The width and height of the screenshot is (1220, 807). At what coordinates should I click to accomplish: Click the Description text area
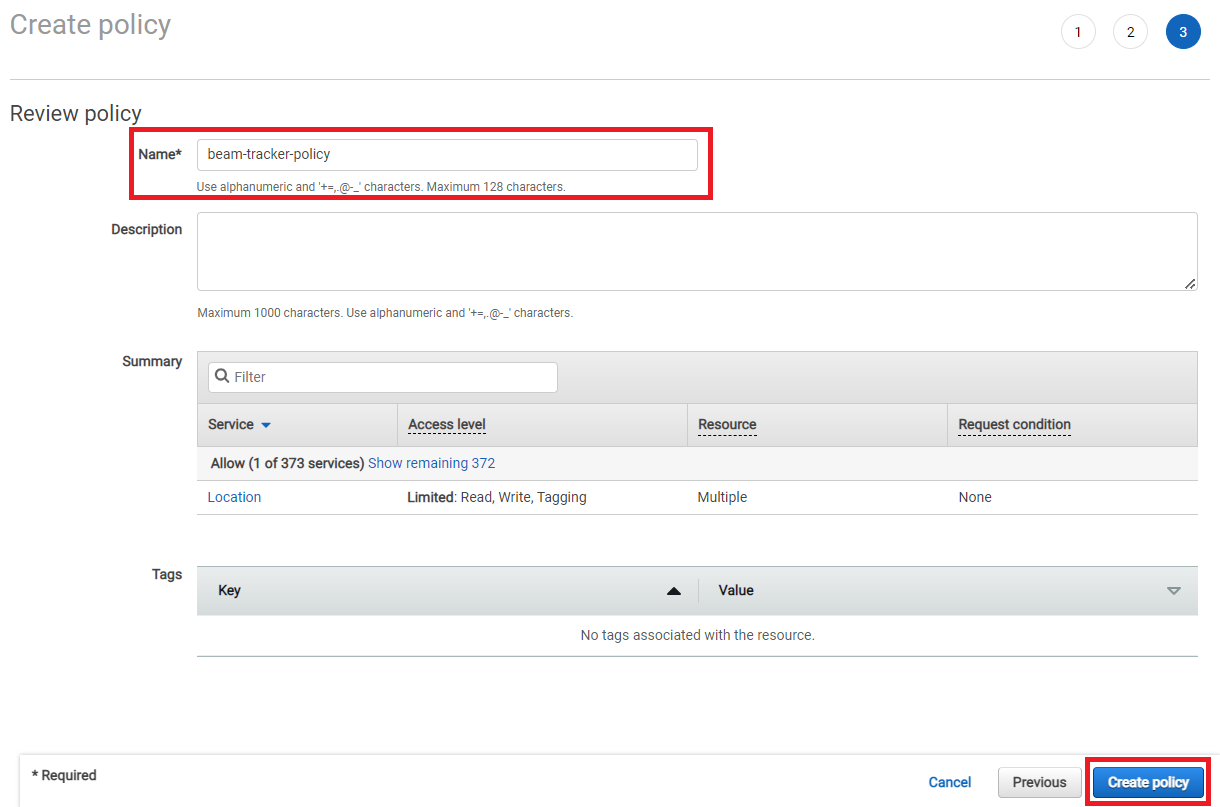(x=697, y=250)
